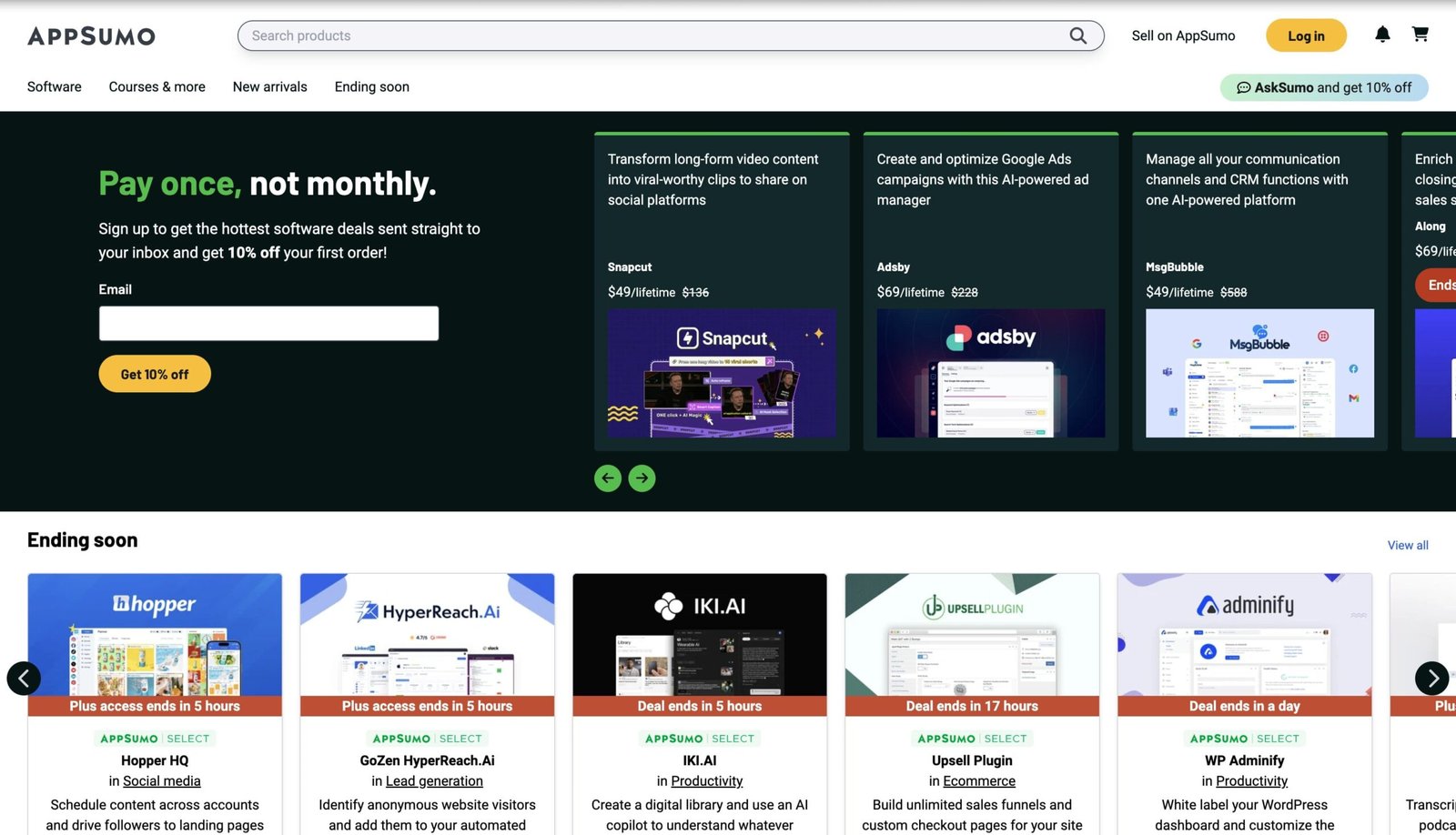The image size is (1456, 835).
Task: Open the WP Adminify card image
Action: click(1245, 635)
